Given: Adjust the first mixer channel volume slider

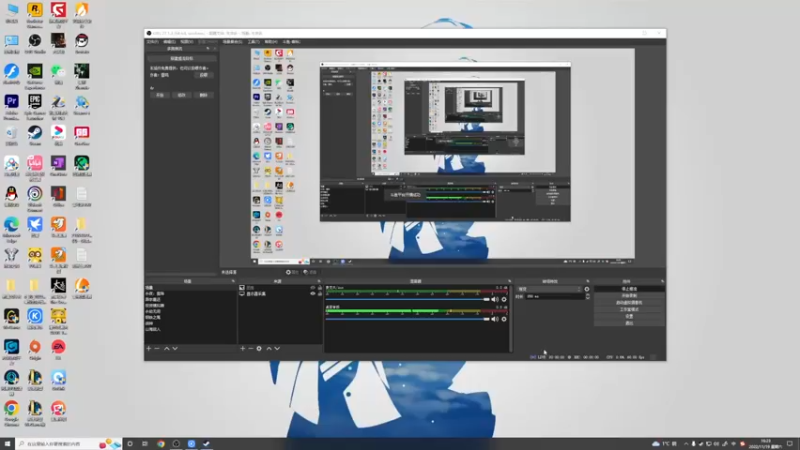Looking at the screenshot, I should (x=407, y=299).
